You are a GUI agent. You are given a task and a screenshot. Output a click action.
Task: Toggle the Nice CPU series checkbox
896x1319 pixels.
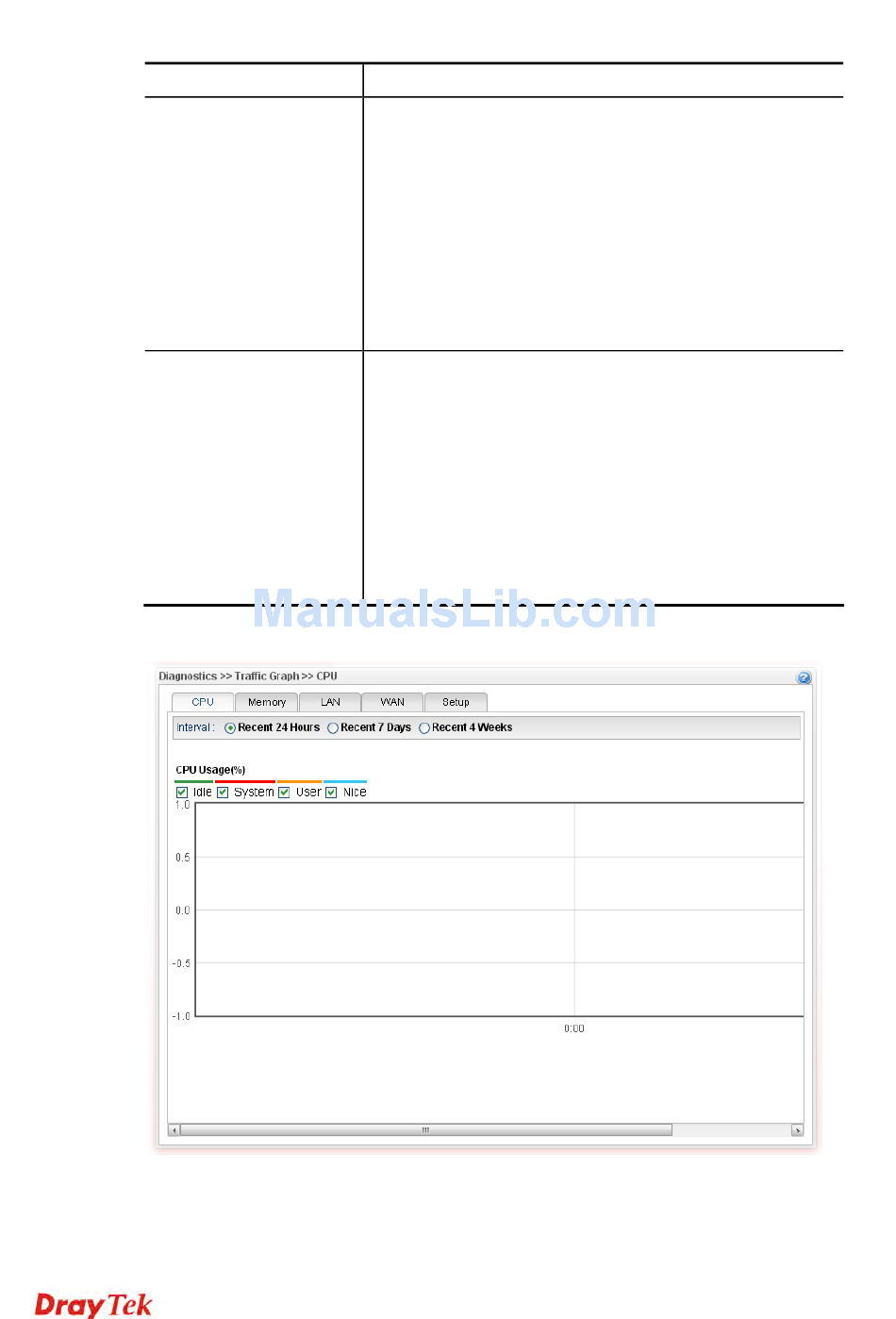[331, 793]
